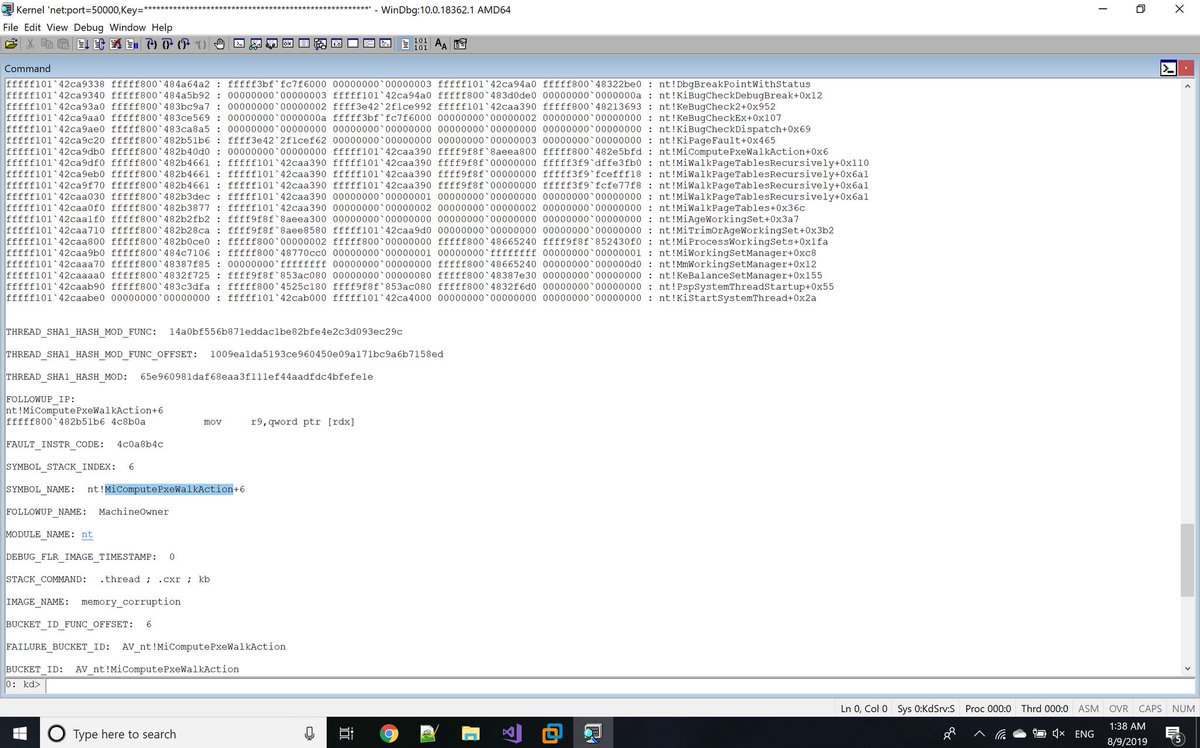The height and width of the screenshot is (748, 1200).
Task: Click 'Ln 0, Col 0' in status bar
Action: (x=863, y=708)
